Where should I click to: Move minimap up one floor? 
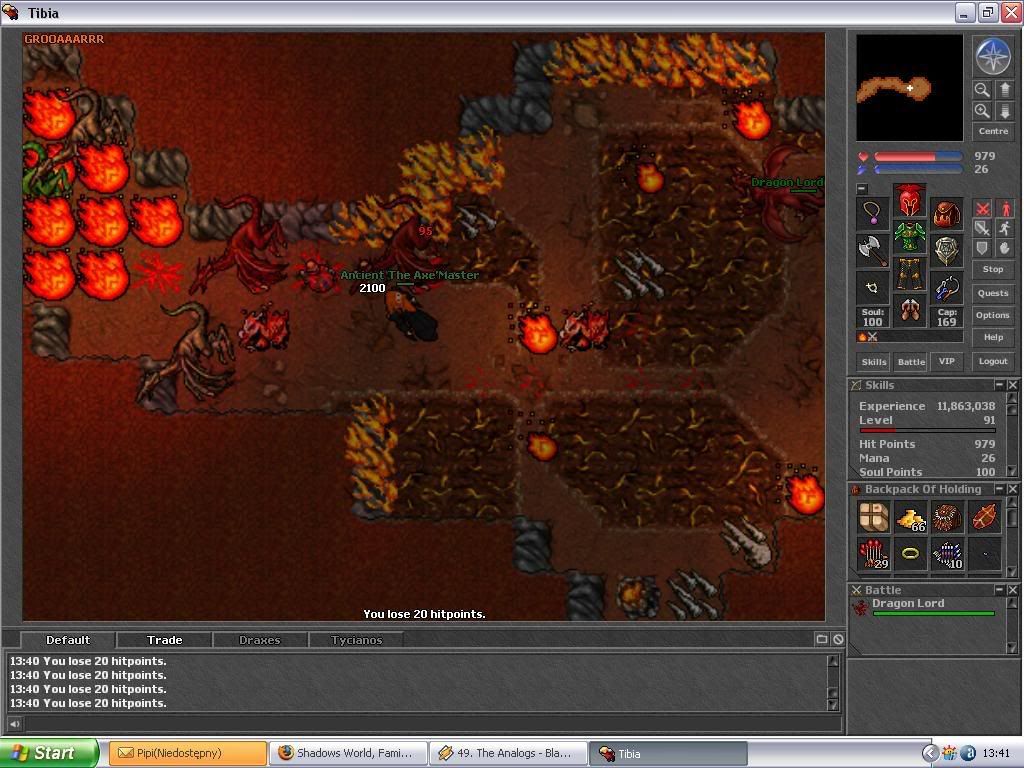click(x=1005, y=89)
